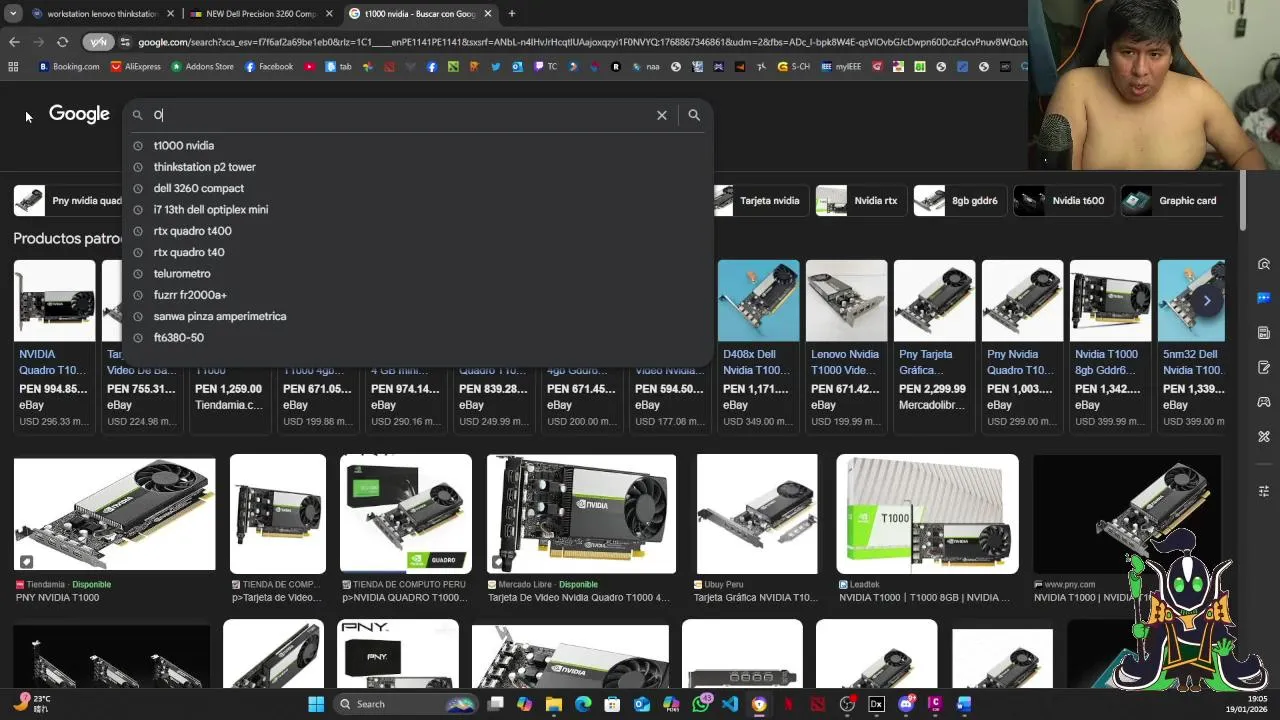The width and height of the screenshot is (1280, 720).
Task: Select the 'Nvidia t600' filter chip
Action: click(1062, 201)
